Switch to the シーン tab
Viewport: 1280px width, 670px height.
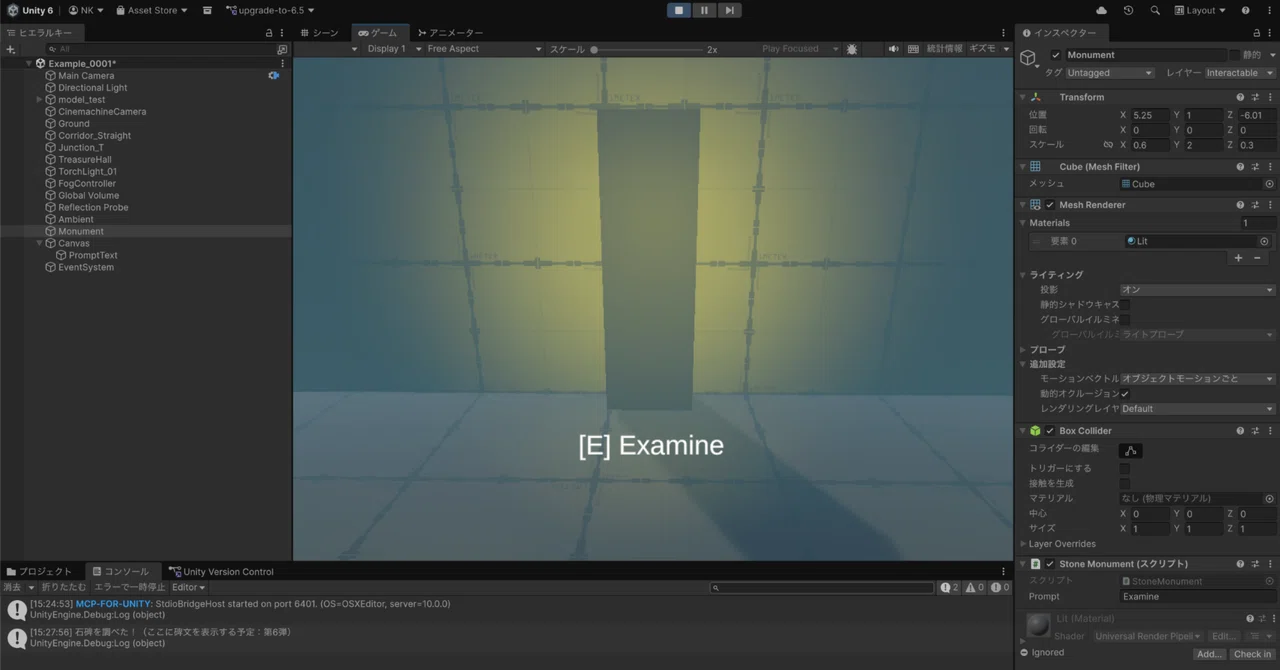coord(319,33)
